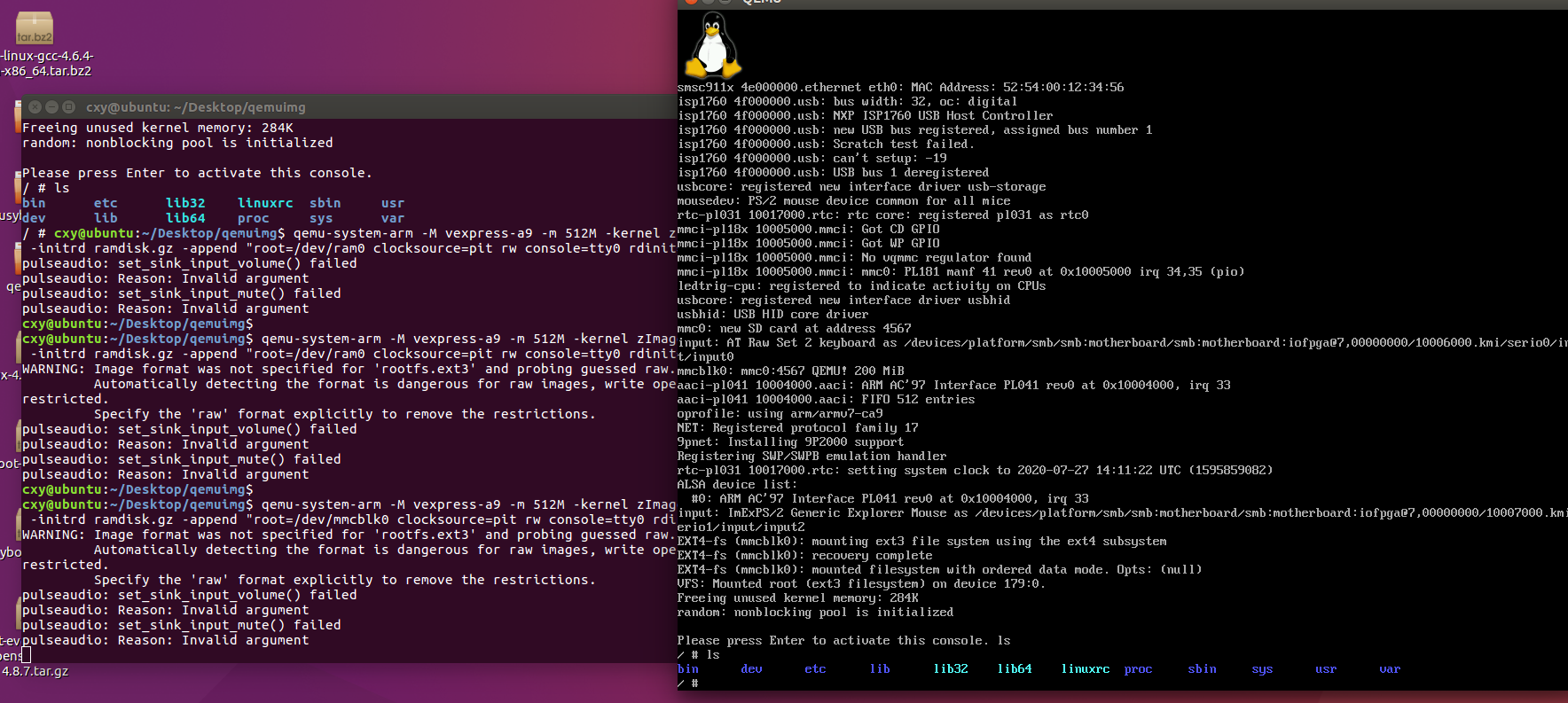The image size is (1568, 703).
Task: Click the text cursor block in Ubuntu terminal
Action: click(27, 655)
